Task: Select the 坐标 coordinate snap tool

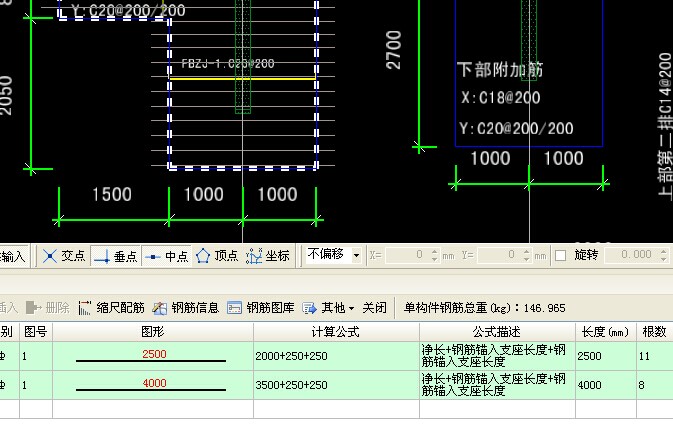Action: pos(268,256)
